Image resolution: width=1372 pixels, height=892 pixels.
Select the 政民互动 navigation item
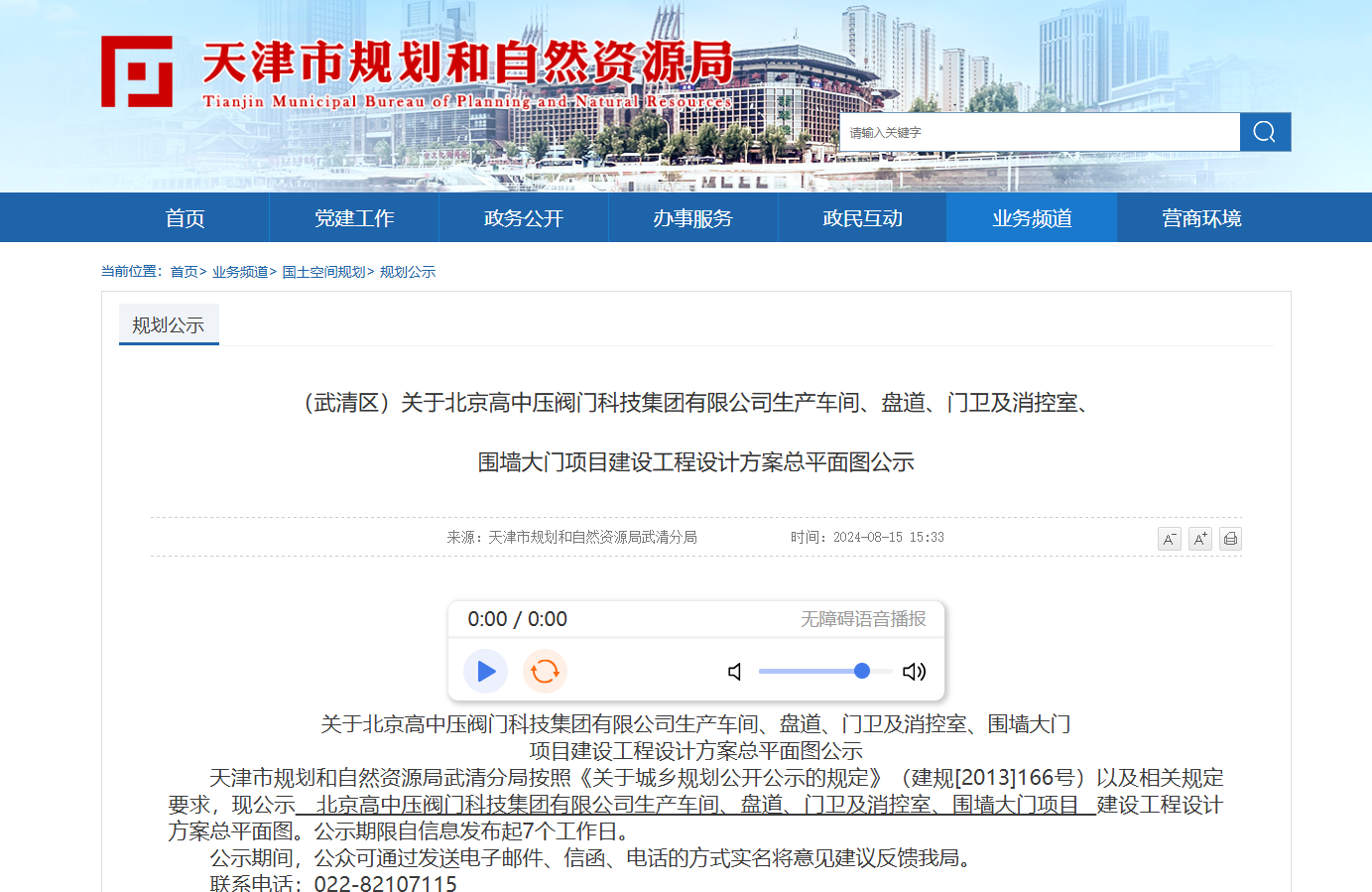pos(861,217)
